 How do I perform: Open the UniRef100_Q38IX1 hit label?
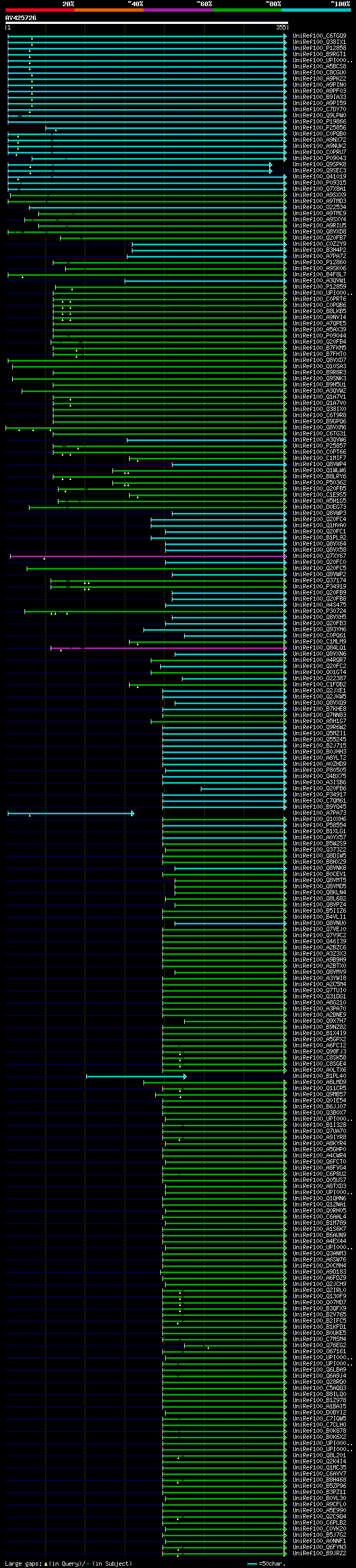319,42
